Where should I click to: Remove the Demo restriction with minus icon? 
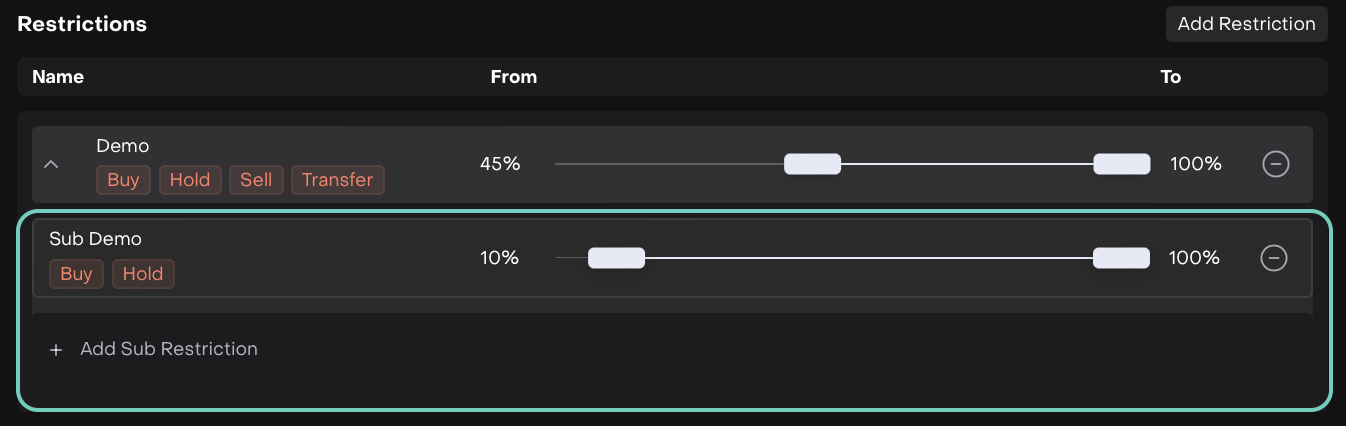point(1275,164)
